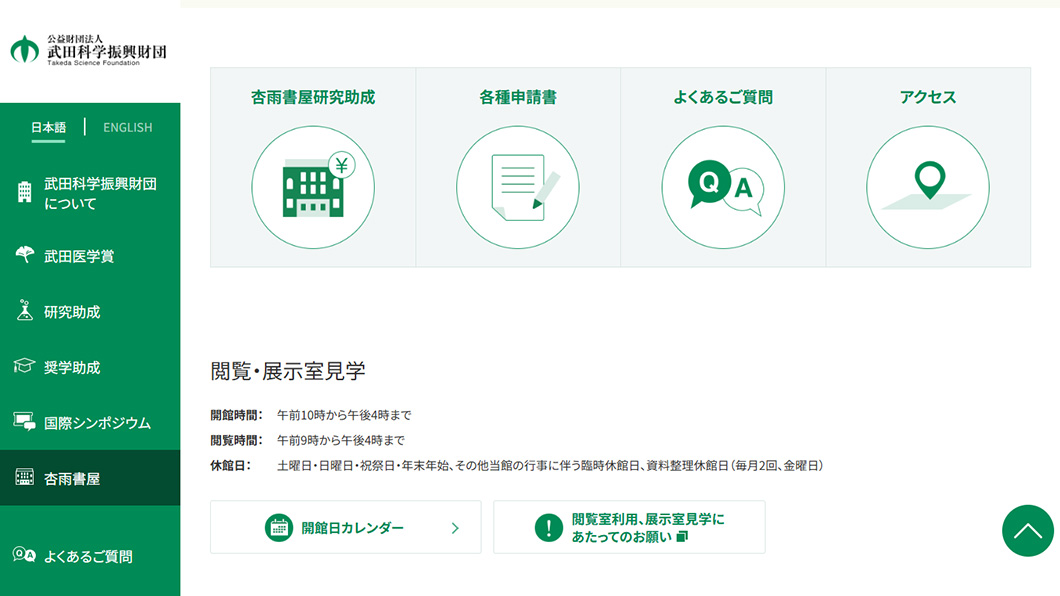Click the chevron arrow on the calendar button
The height and width of the screenshot is (596, 1060).
tap(455, 526)
